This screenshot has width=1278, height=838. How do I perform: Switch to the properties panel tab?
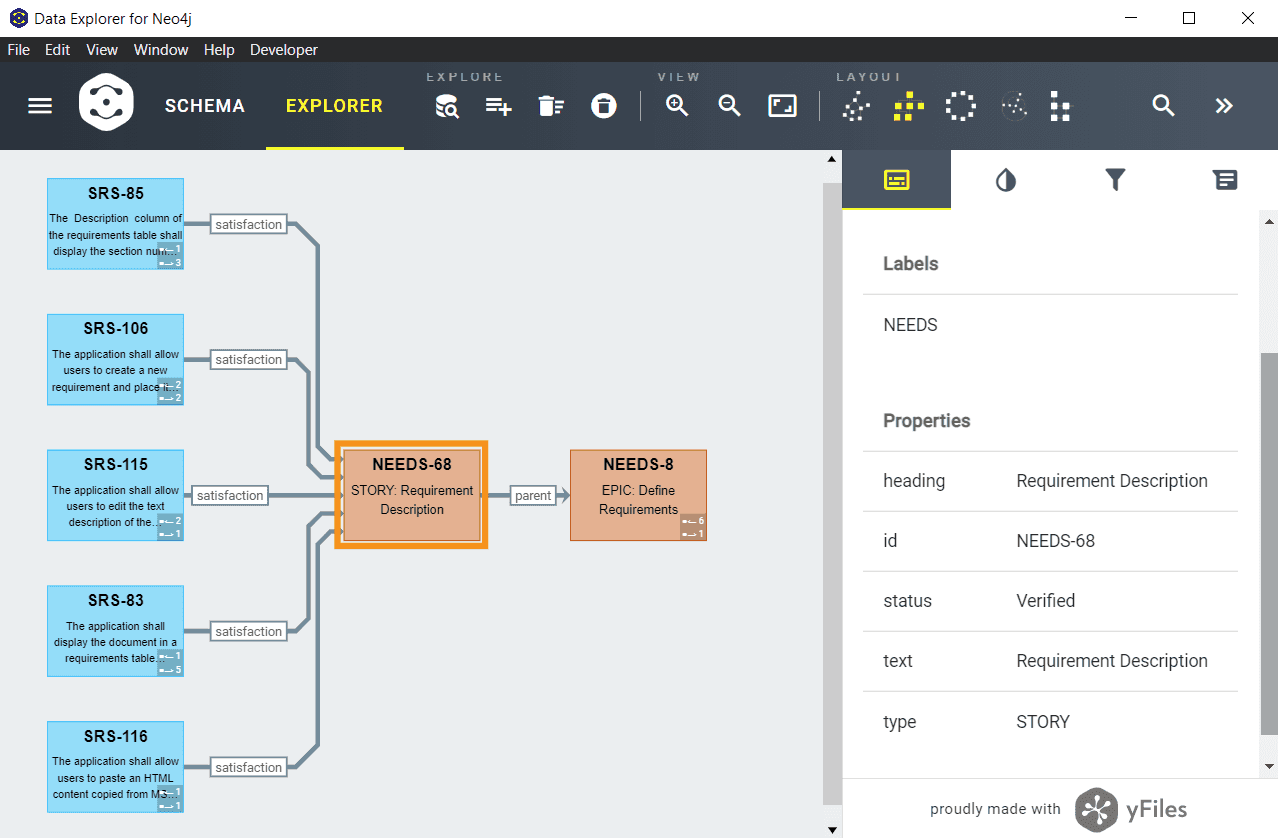point(897,180)
